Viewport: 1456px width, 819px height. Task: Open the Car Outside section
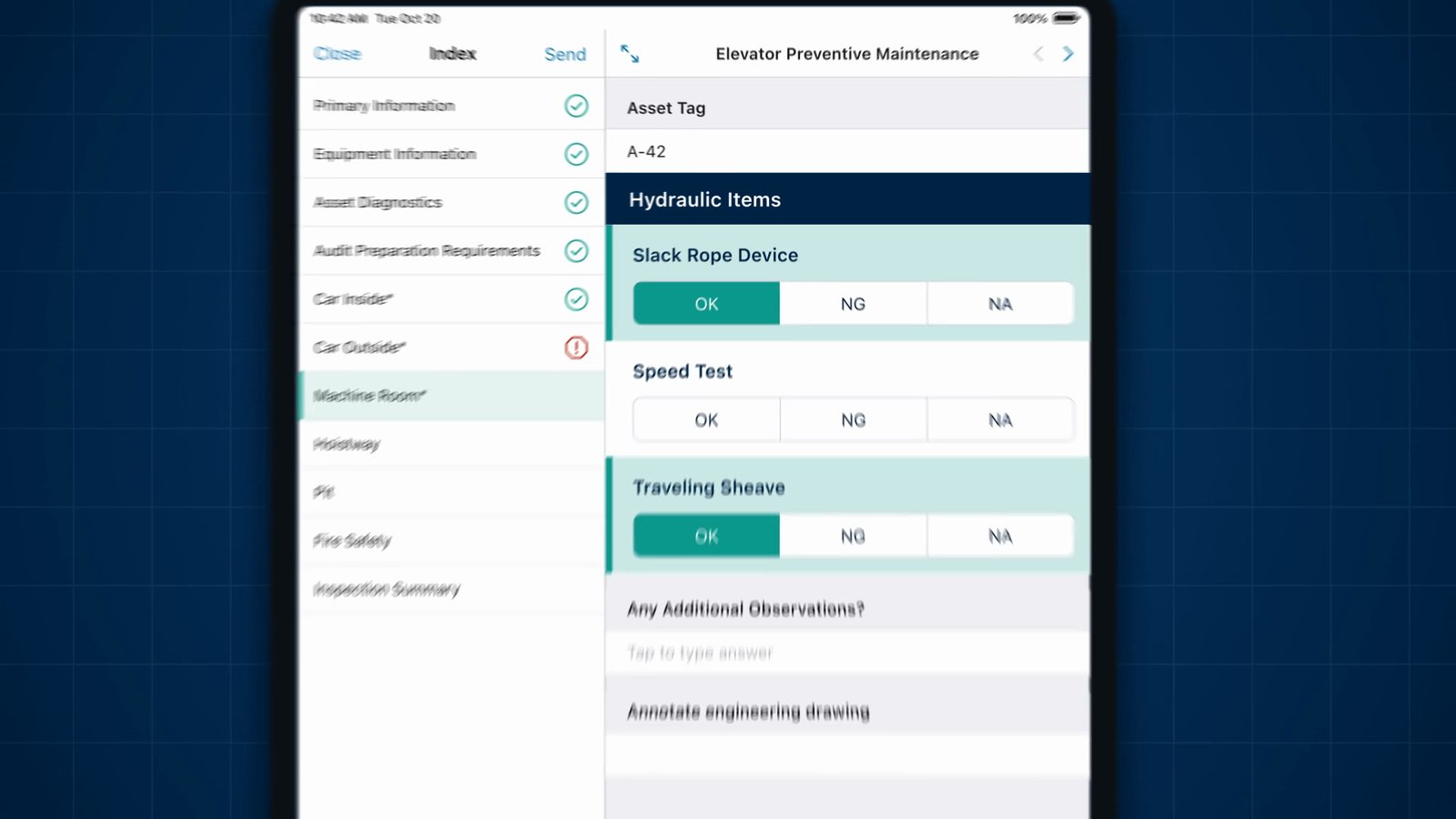coord(451,347)
